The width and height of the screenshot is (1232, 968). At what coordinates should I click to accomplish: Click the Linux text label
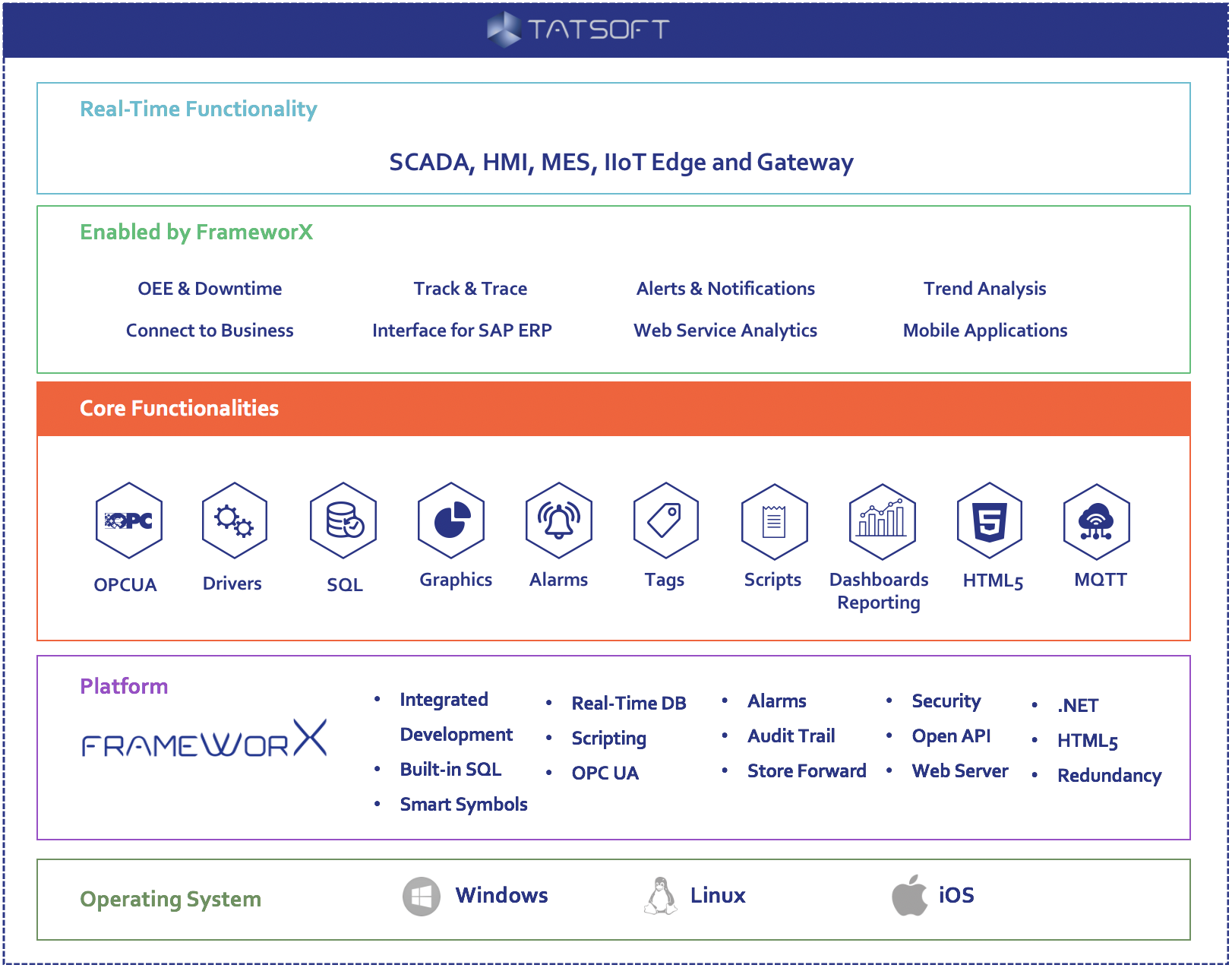717,896
